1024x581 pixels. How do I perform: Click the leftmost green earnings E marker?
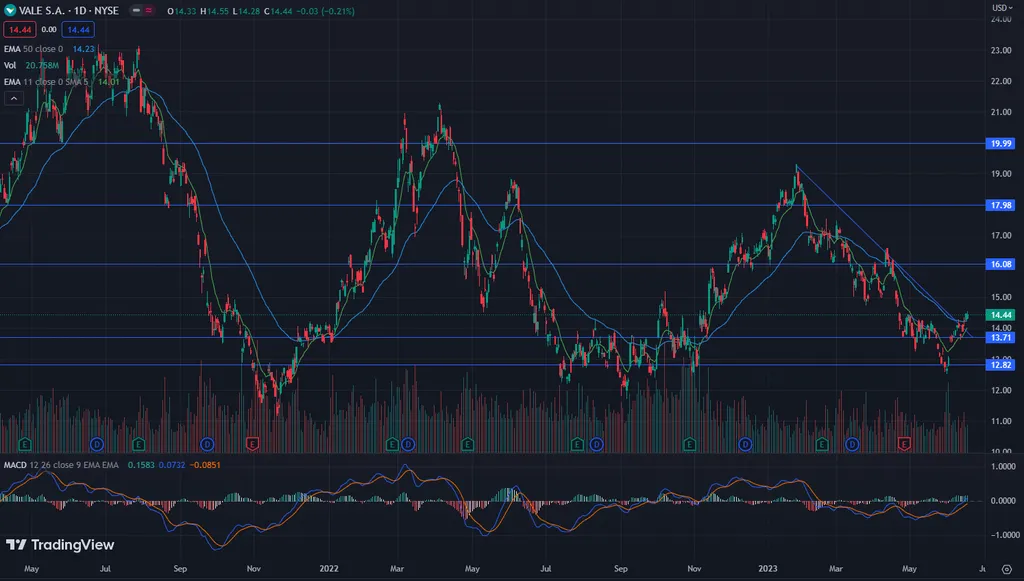[x=25, y=442]
